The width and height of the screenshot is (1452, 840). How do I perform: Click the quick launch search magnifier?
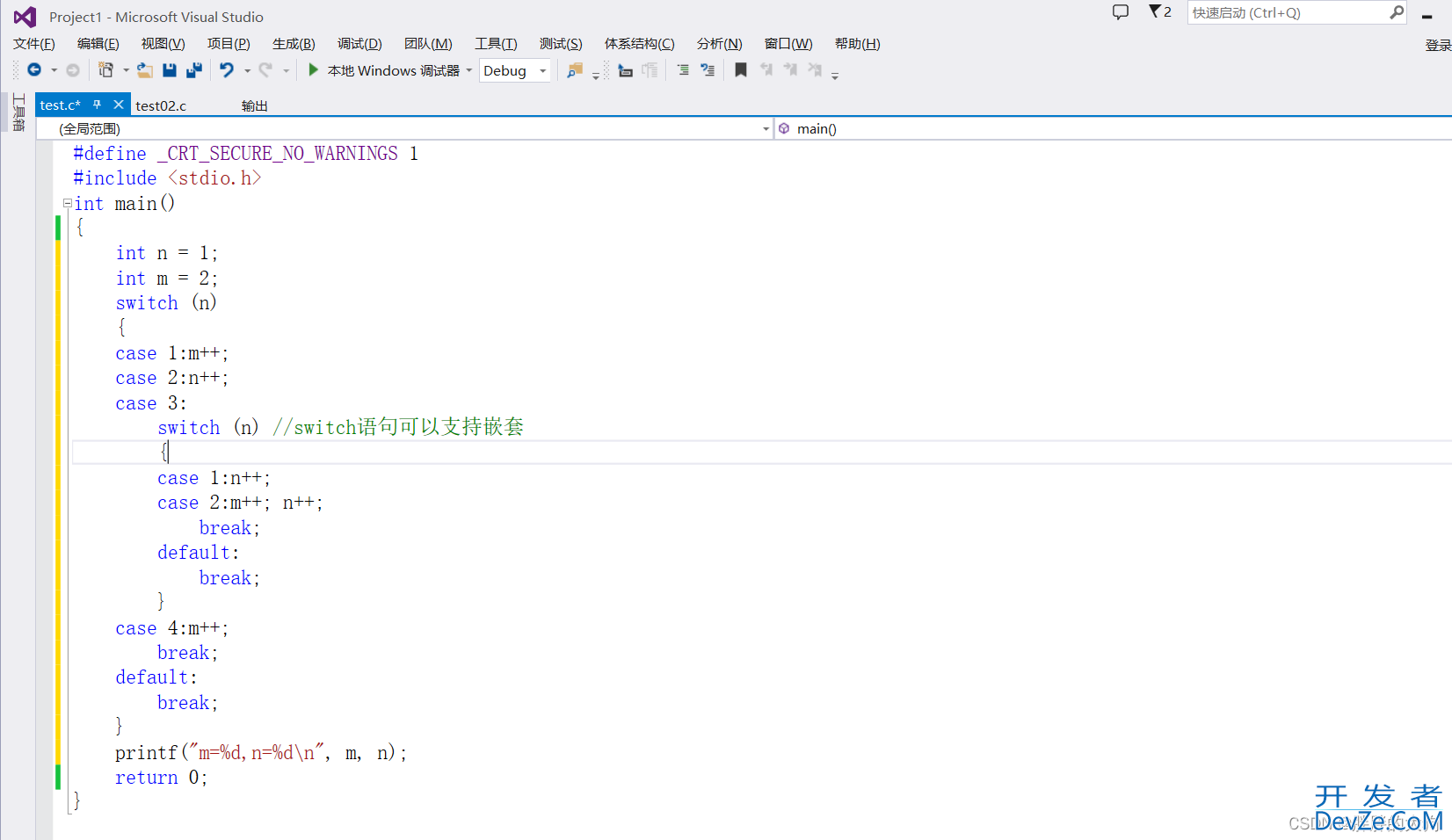[x=1397, y=12]
